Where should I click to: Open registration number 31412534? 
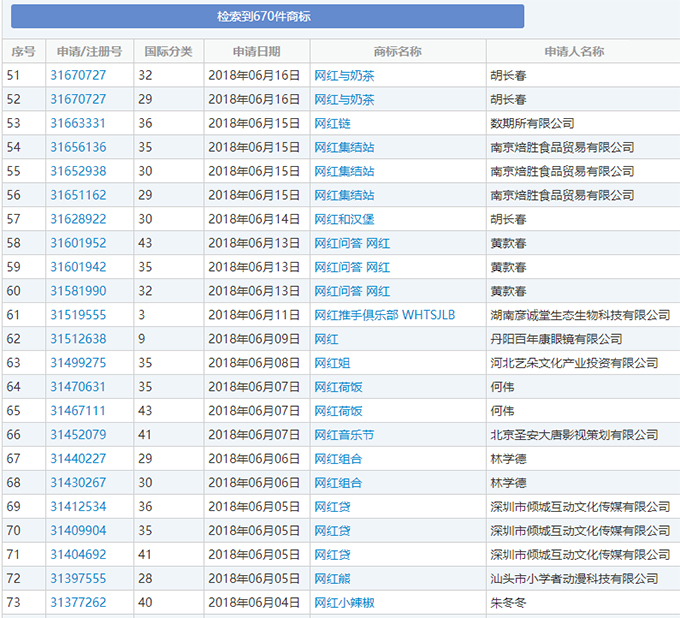click(x=78, y=507)
